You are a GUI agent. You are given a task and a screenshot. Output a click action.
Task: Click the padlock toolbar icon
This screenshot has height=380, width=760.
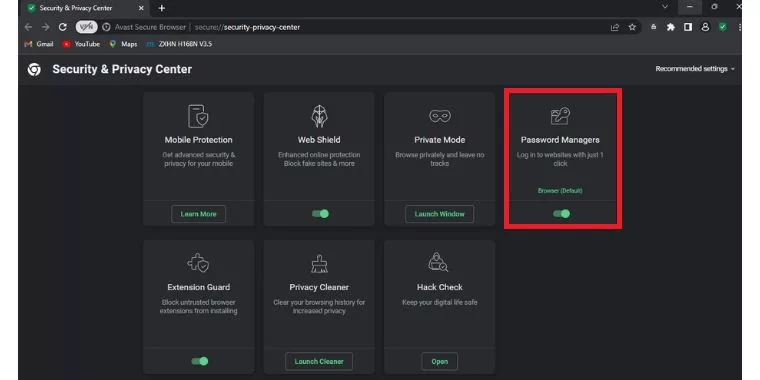click(x=653, y=27)
